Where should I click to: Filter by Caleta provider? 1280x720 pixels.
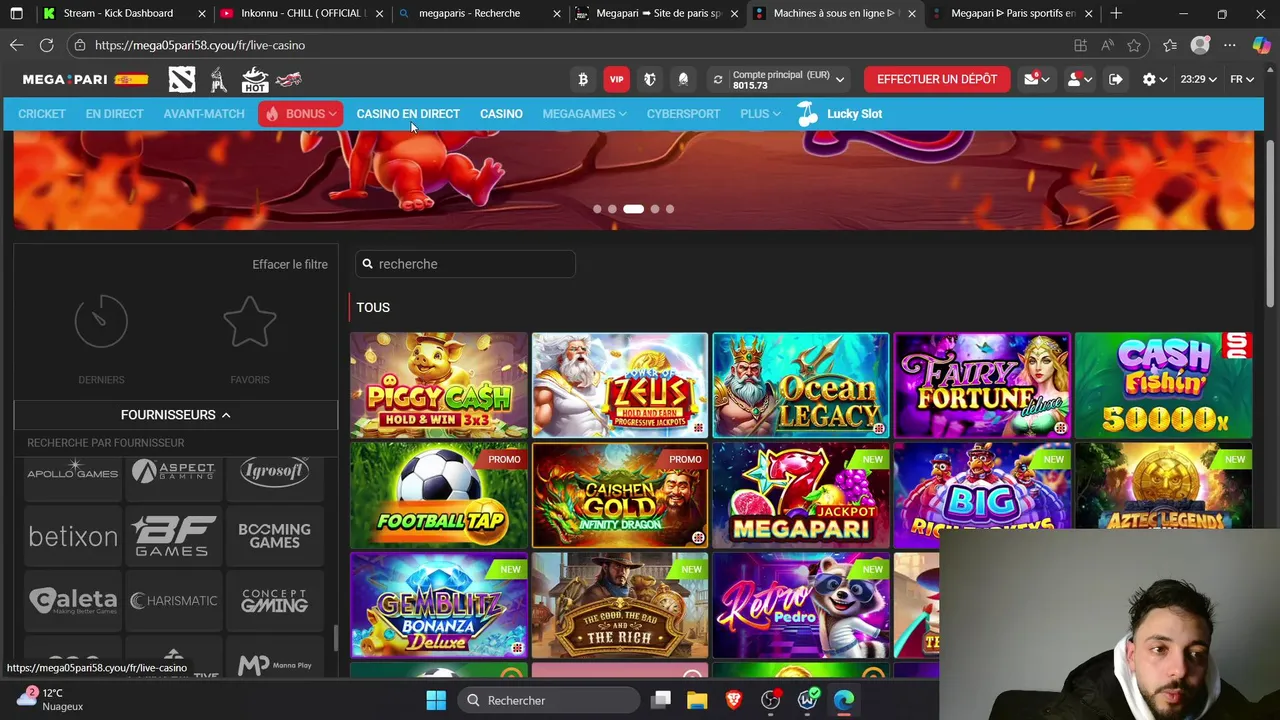pyautogui.click(x=73, y=601)
